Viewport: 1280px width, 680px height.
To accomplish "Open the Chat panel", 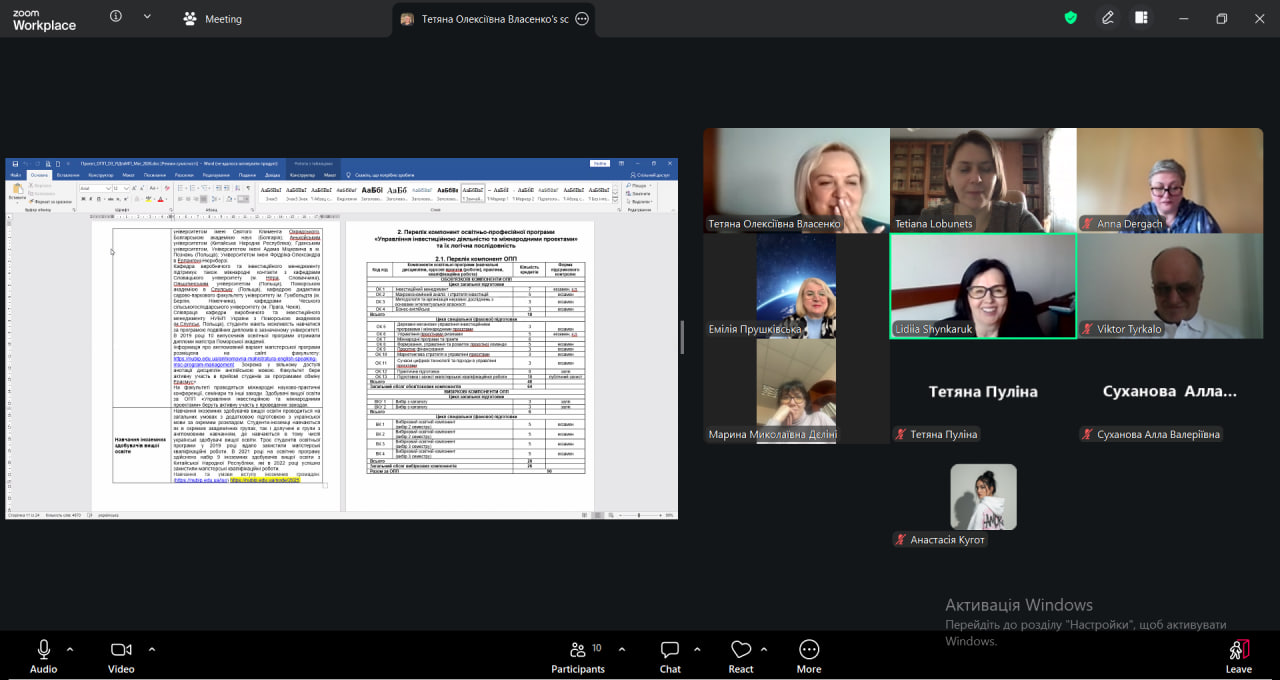I will pos(670,656).
